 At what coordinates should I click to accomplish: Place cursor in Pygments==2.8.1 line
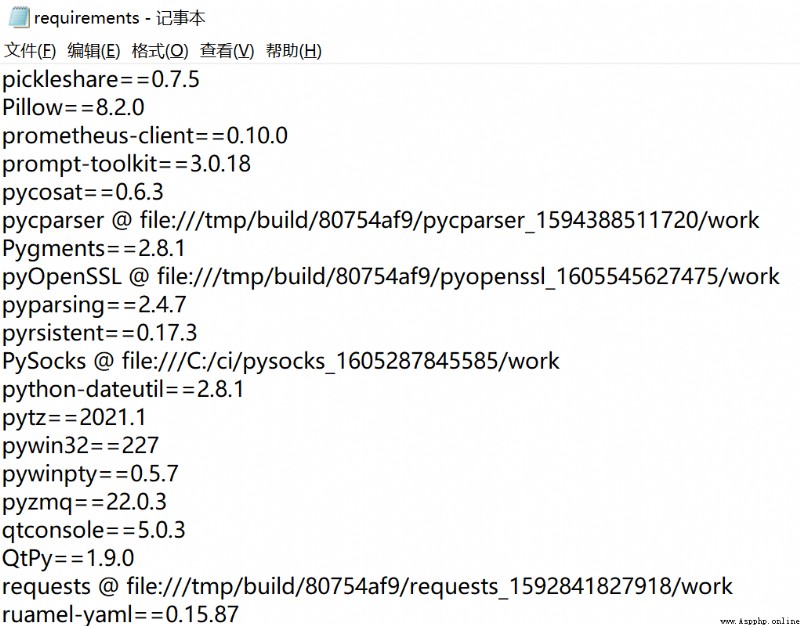(x=93, y=248)
